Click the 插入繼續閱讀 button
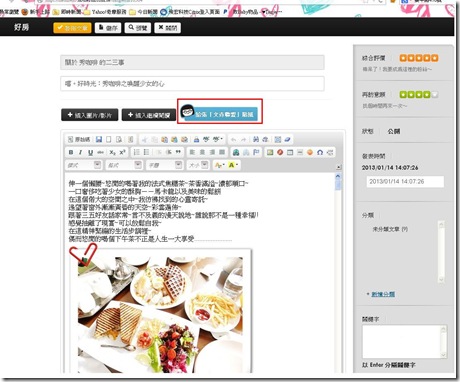Viewport: 460px width, 382px height. click(x=149, y=115)
